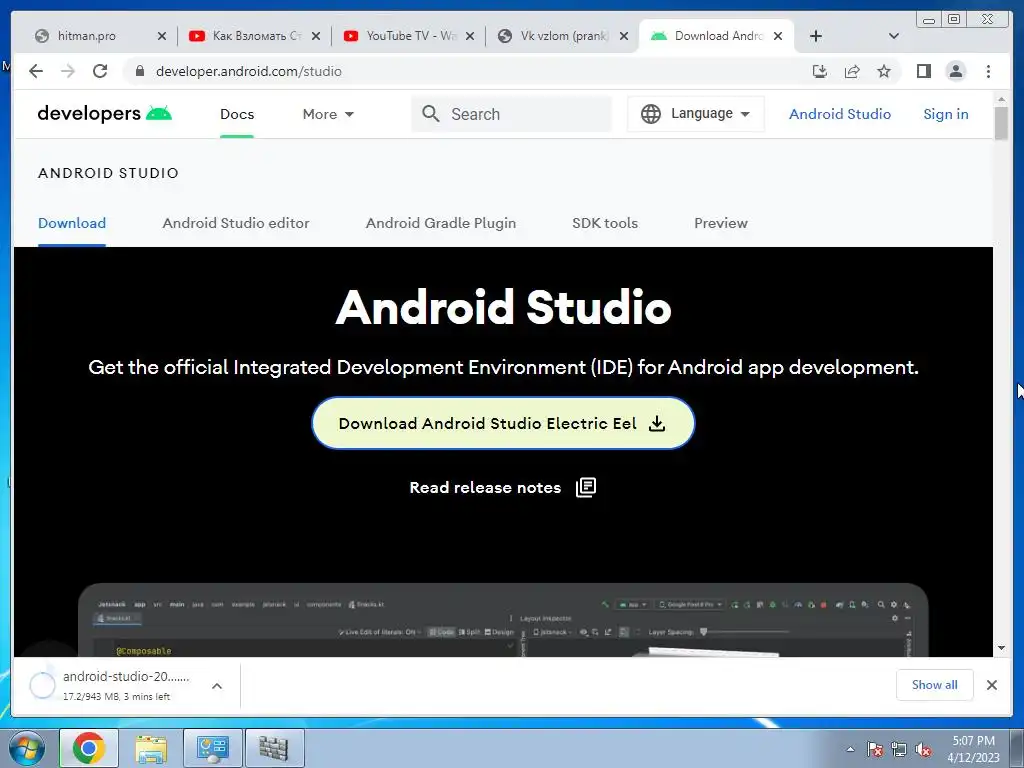Click the Chrome taskbar icon

point(89,748)
